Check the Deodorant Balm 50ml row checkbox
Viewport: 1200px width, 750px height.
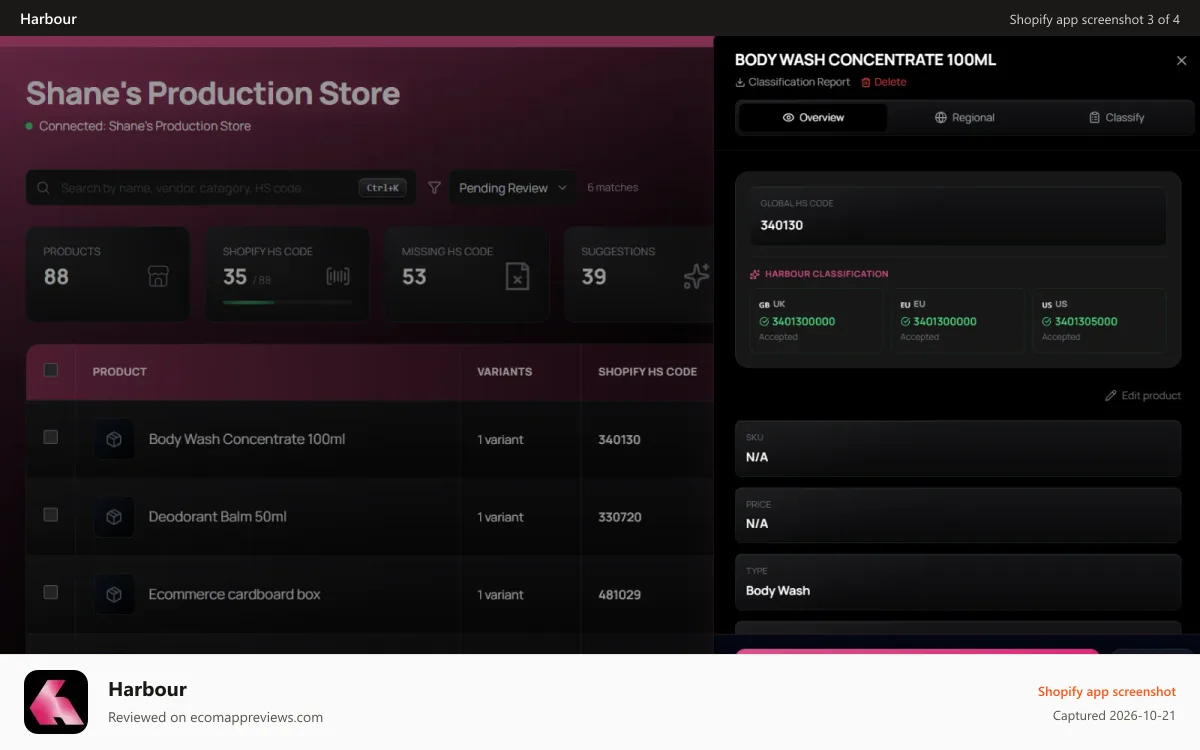[51, 515]
